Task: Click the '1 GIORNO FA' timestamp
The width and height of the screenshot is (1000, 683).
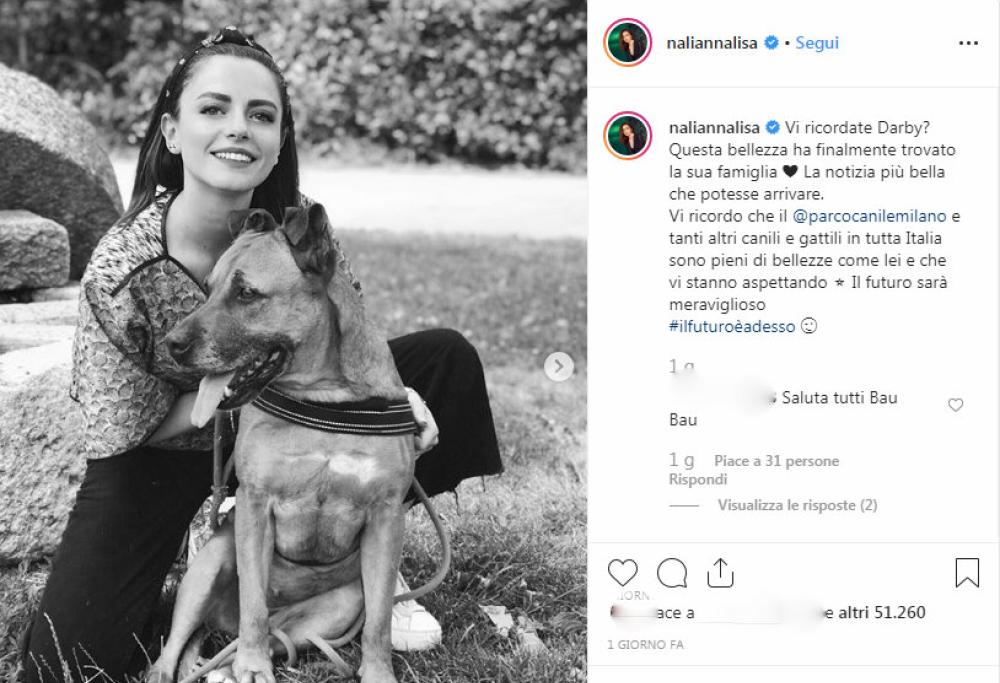Action: (x=646, y=645)
